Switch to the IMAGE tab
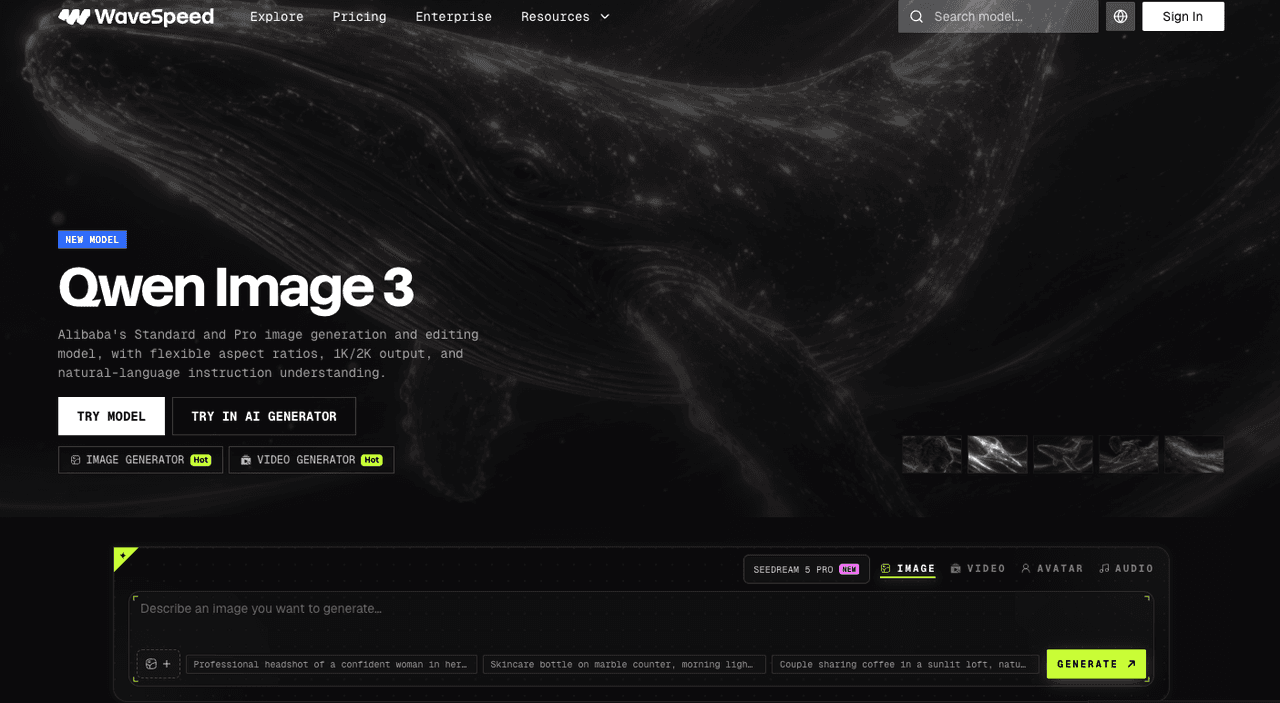1280x703 pixels. pos(908,569)
